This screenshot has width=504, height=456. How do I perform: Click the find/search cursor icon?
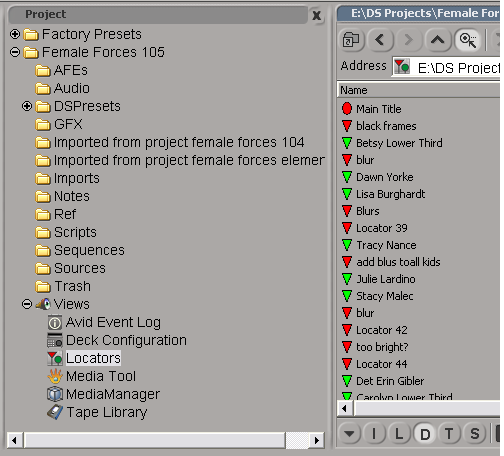point(468,40)
